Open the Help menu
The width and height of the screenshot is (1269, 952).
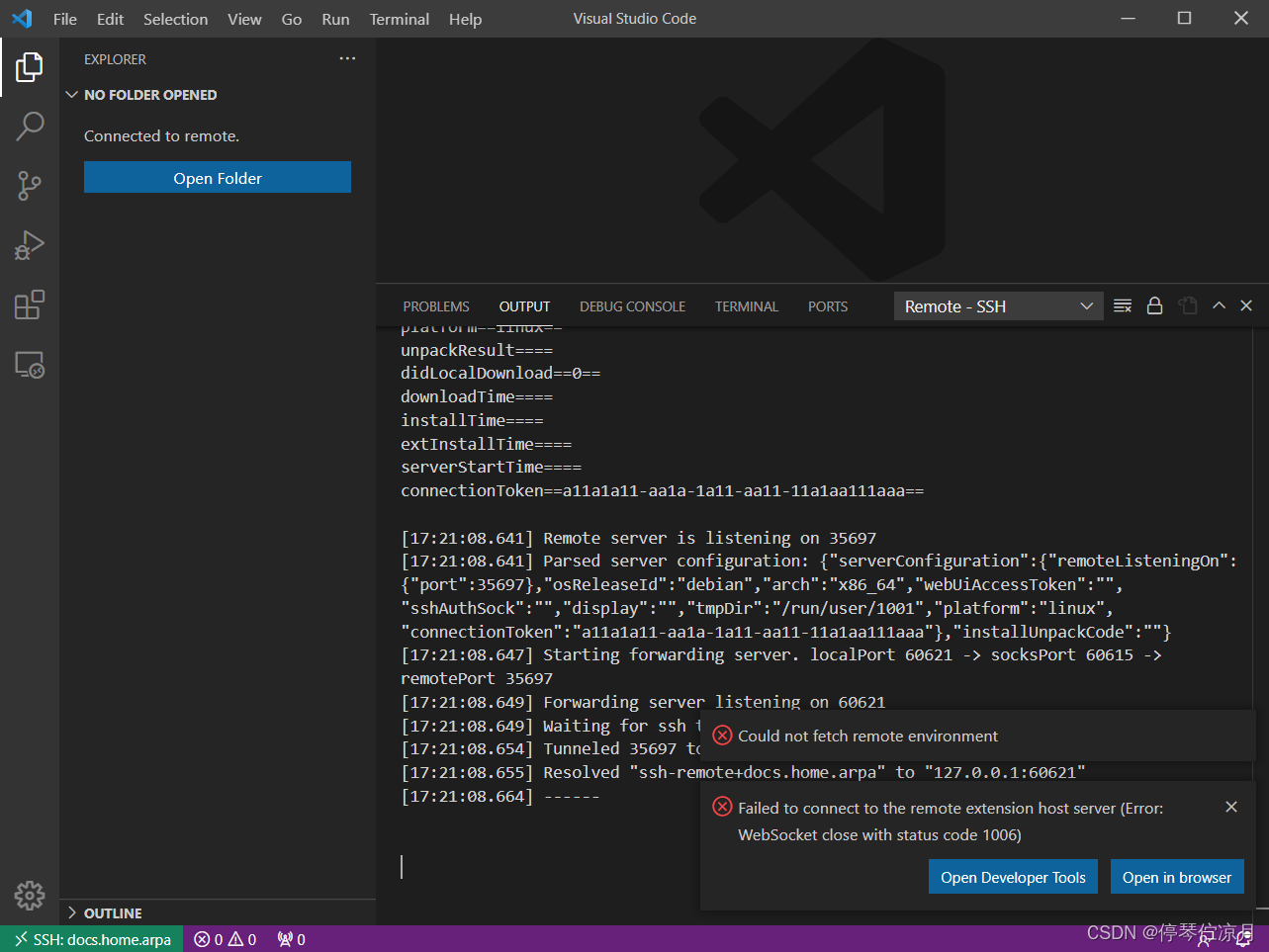pos(465,19)
